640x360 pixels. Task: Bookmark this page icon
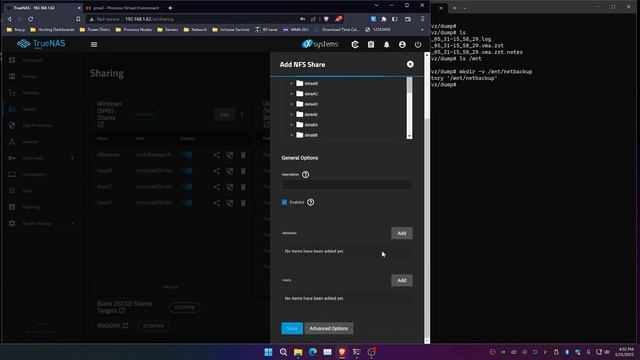(x=78, y=19)
